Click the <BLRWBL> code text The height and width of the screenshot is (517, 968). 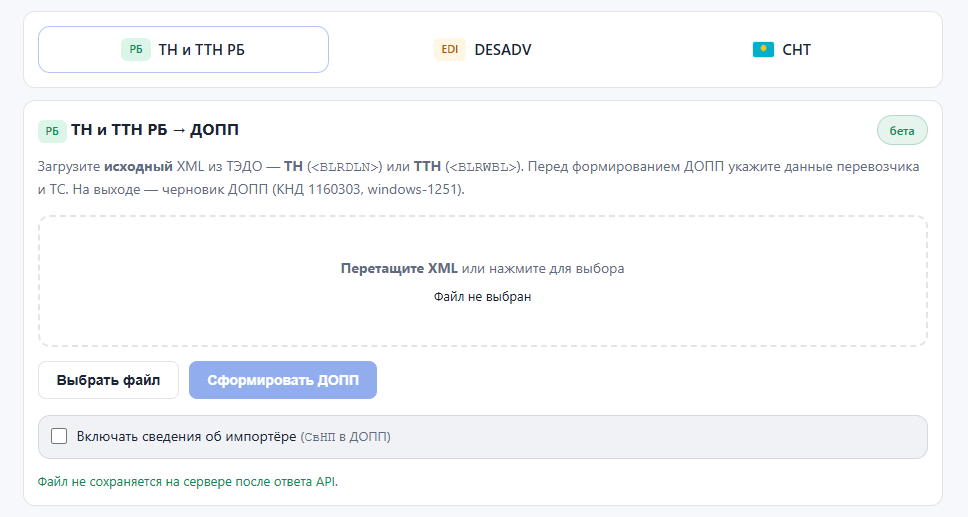pos(483,167)
